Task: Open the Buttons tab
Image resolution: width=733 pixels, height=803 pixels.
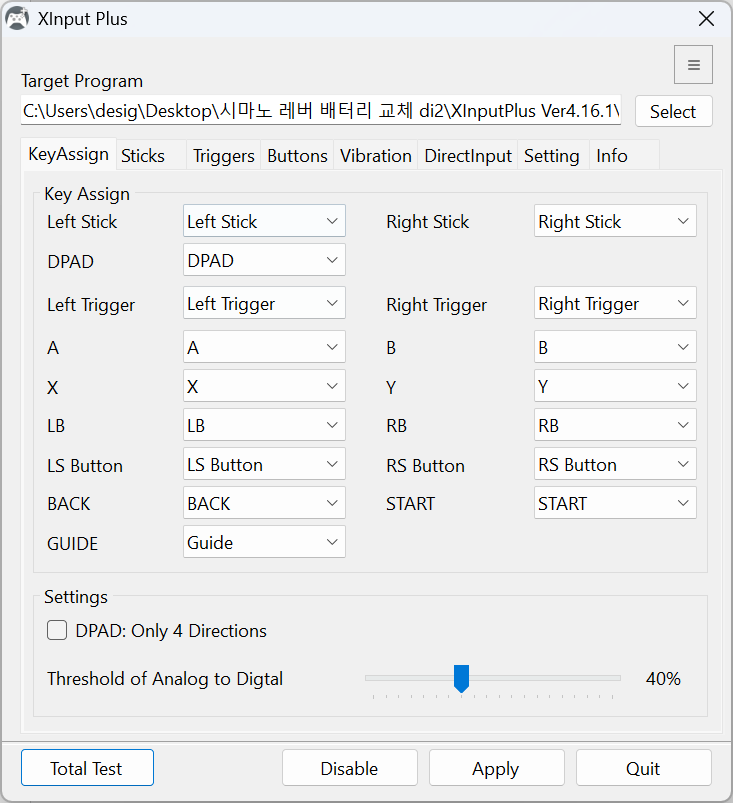Action: (x=297, y=155)
